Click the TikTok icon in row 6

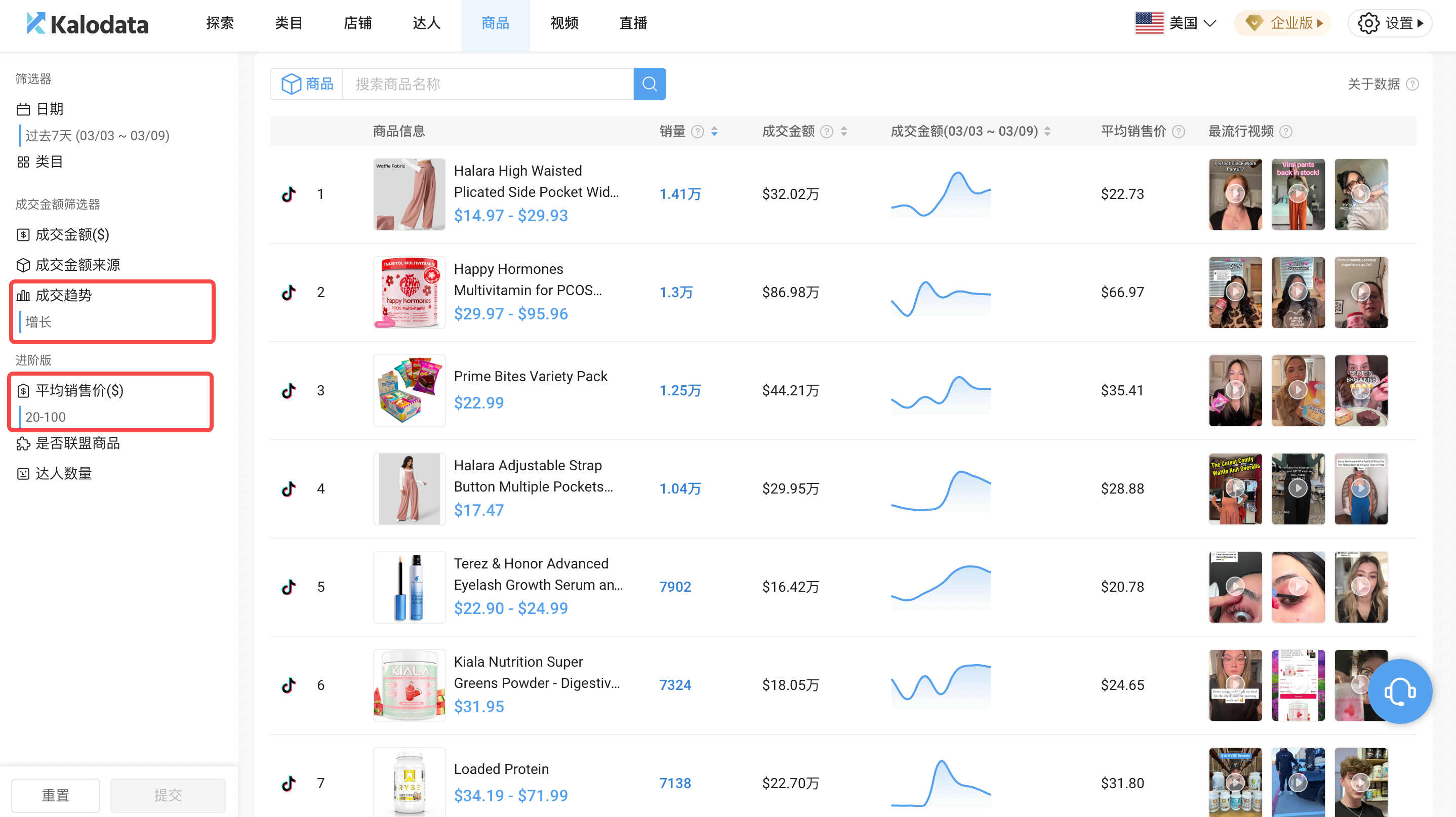click(x=289, y=685)
